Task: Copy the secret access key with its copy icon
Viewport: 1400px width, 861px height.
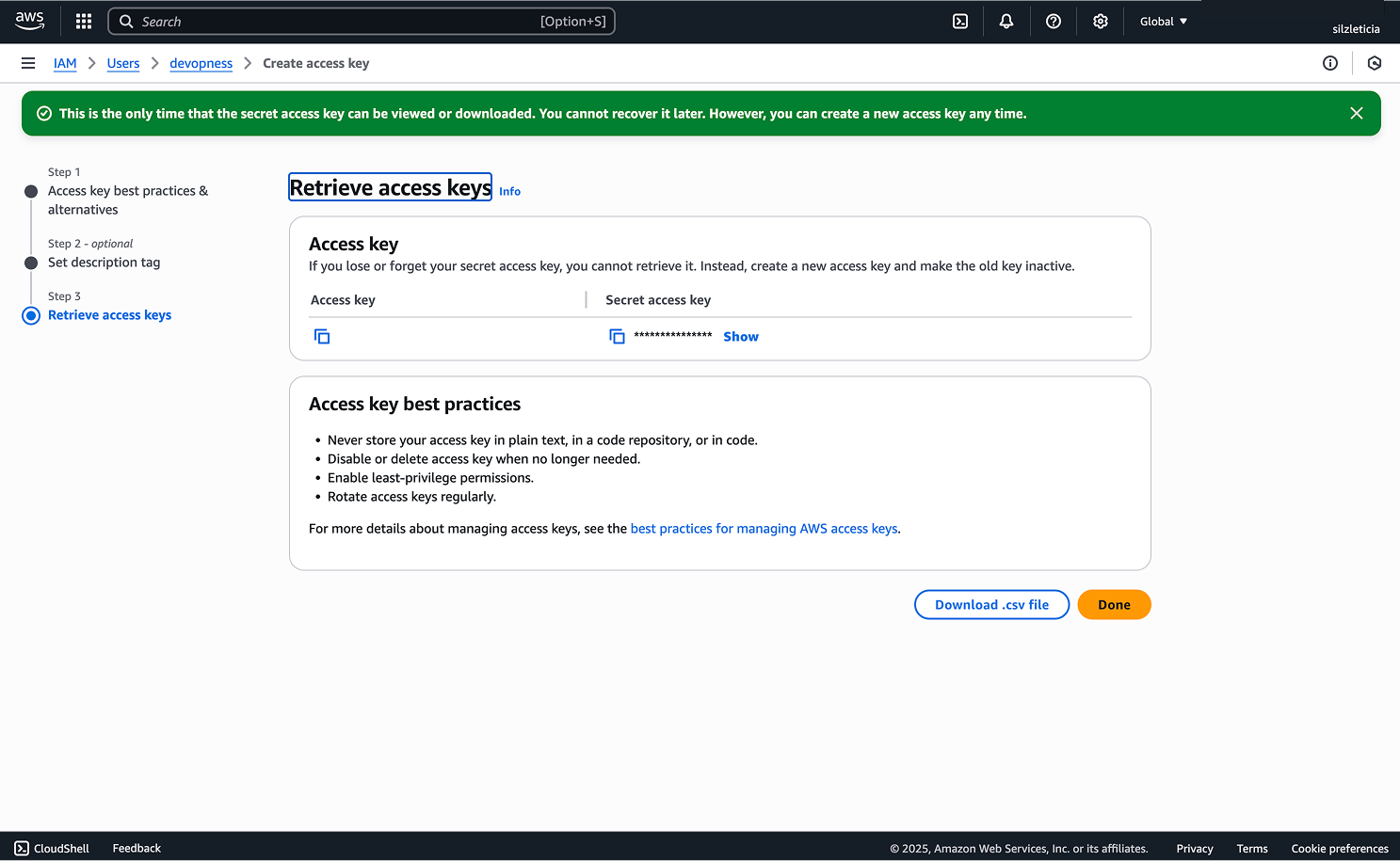Action: 617,336
